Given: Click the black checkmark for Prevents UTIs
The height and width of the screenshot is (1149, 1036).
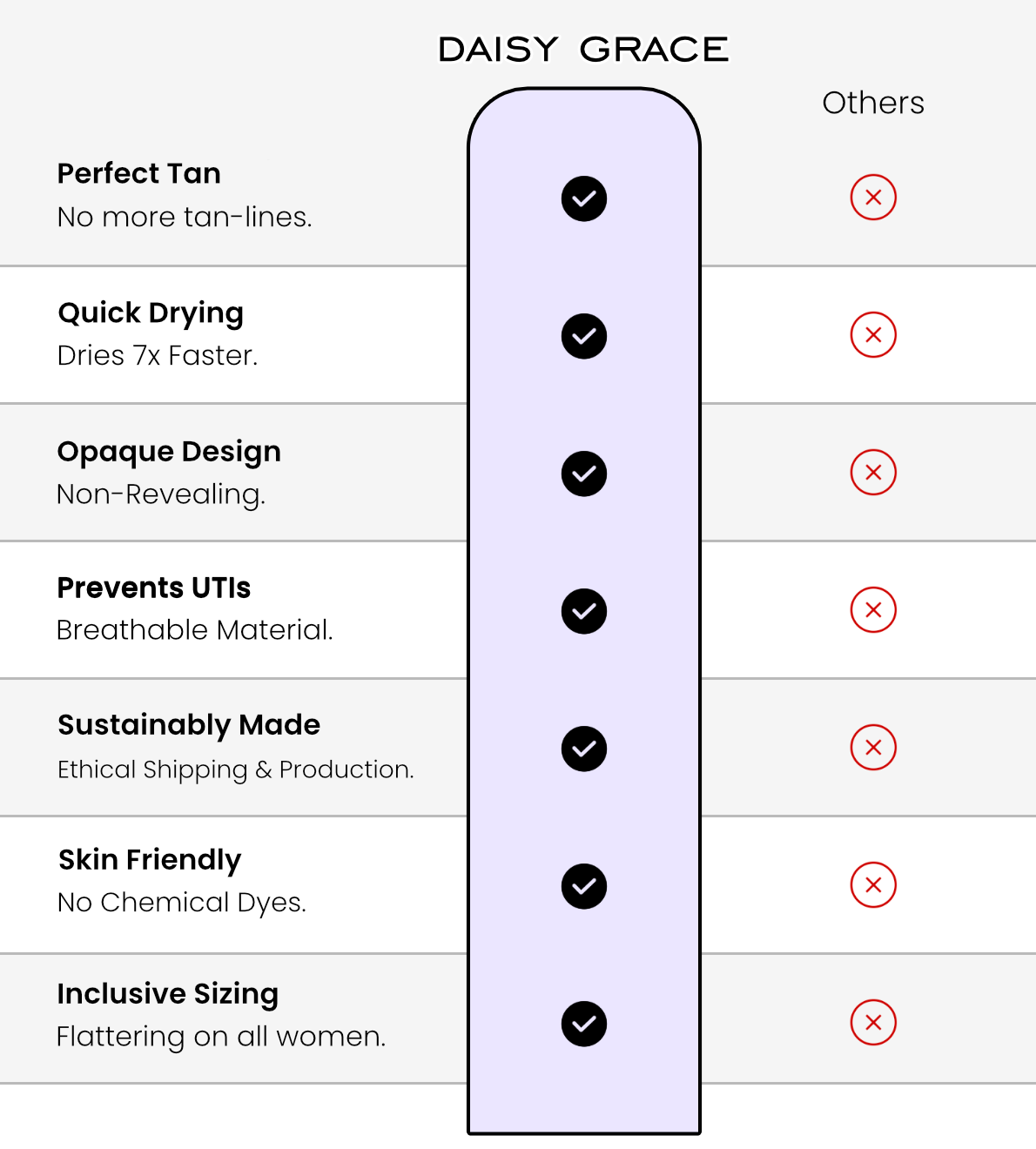Looking at the screenshot, I should coord(584,611).
